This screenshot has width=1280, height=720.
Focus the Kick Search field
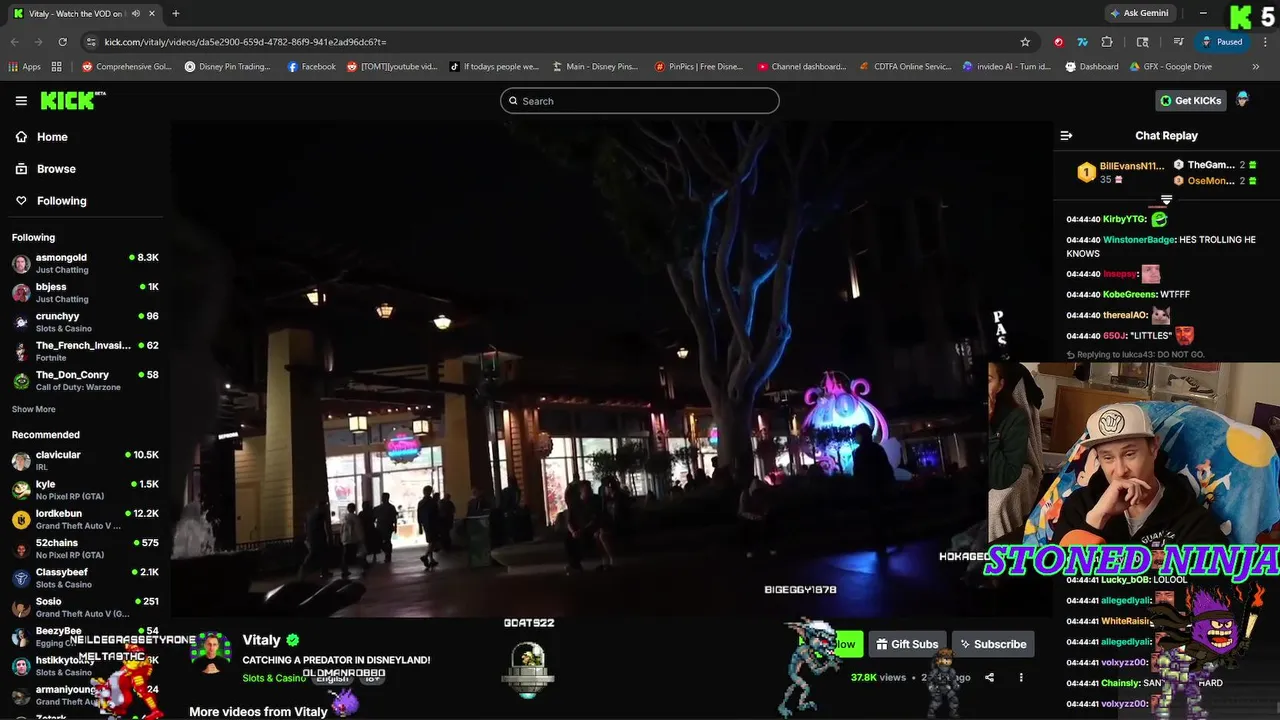[640, 101]
